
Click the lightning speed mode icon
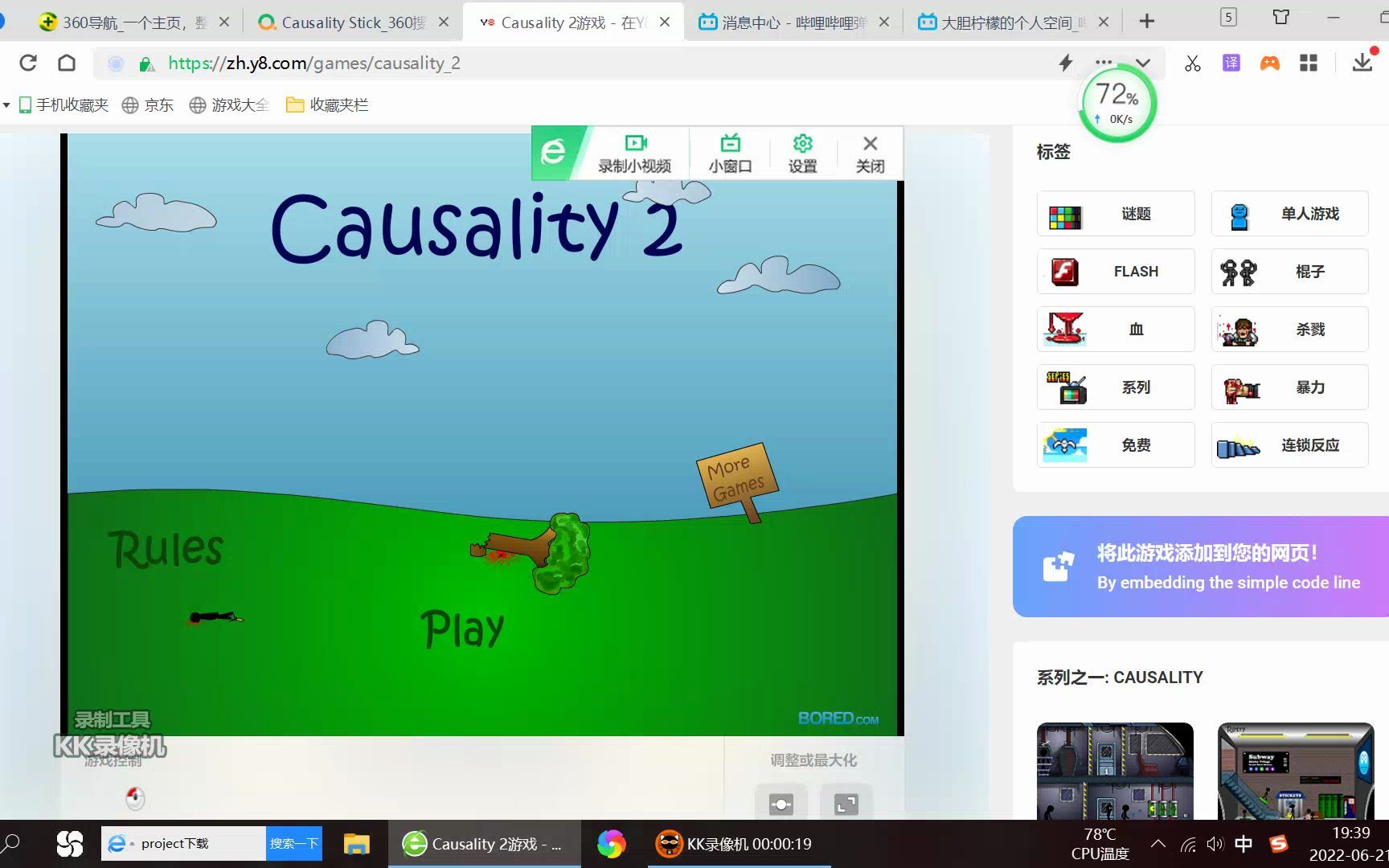[x=1066, y=63]
